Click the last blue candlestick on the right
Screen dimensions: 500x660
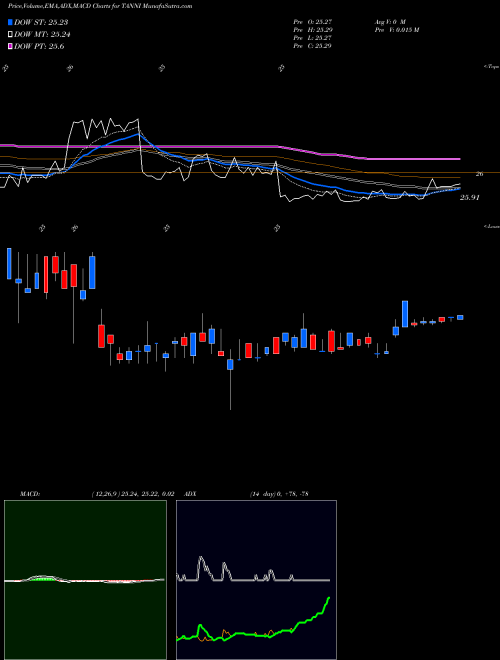pos(460,317)
